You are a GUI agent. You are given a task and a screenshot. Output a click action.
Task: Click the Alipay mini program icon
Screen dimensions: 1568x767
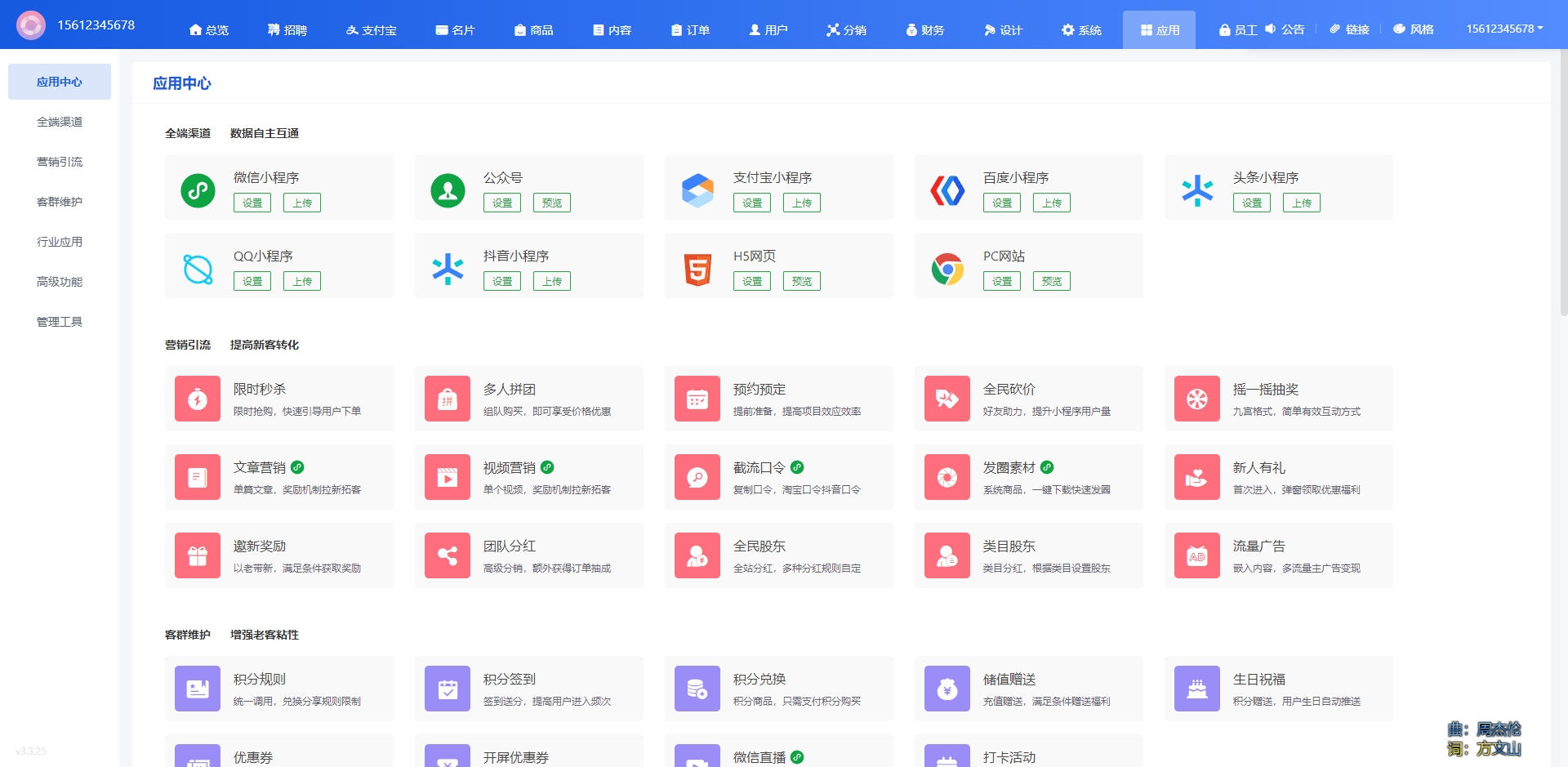click(x=697, y=190)
